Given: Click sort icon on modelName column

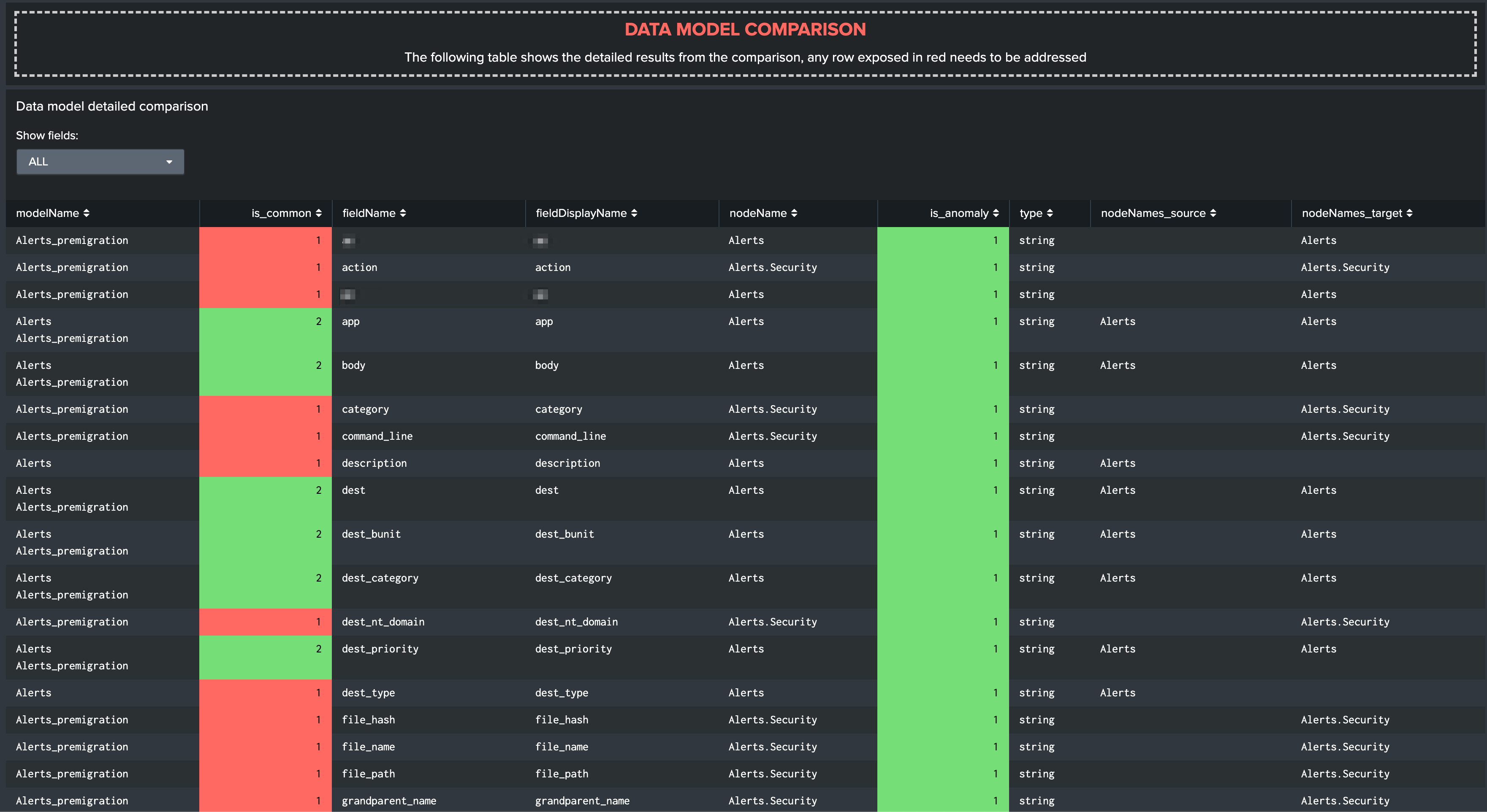Looking at the screenshot, I should (87, 214).
